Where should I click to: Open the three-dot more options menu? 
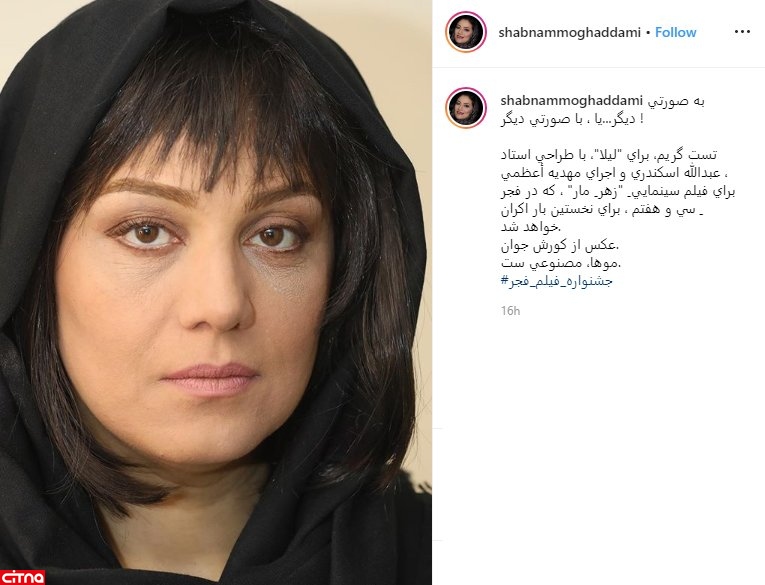click(742, 32)
